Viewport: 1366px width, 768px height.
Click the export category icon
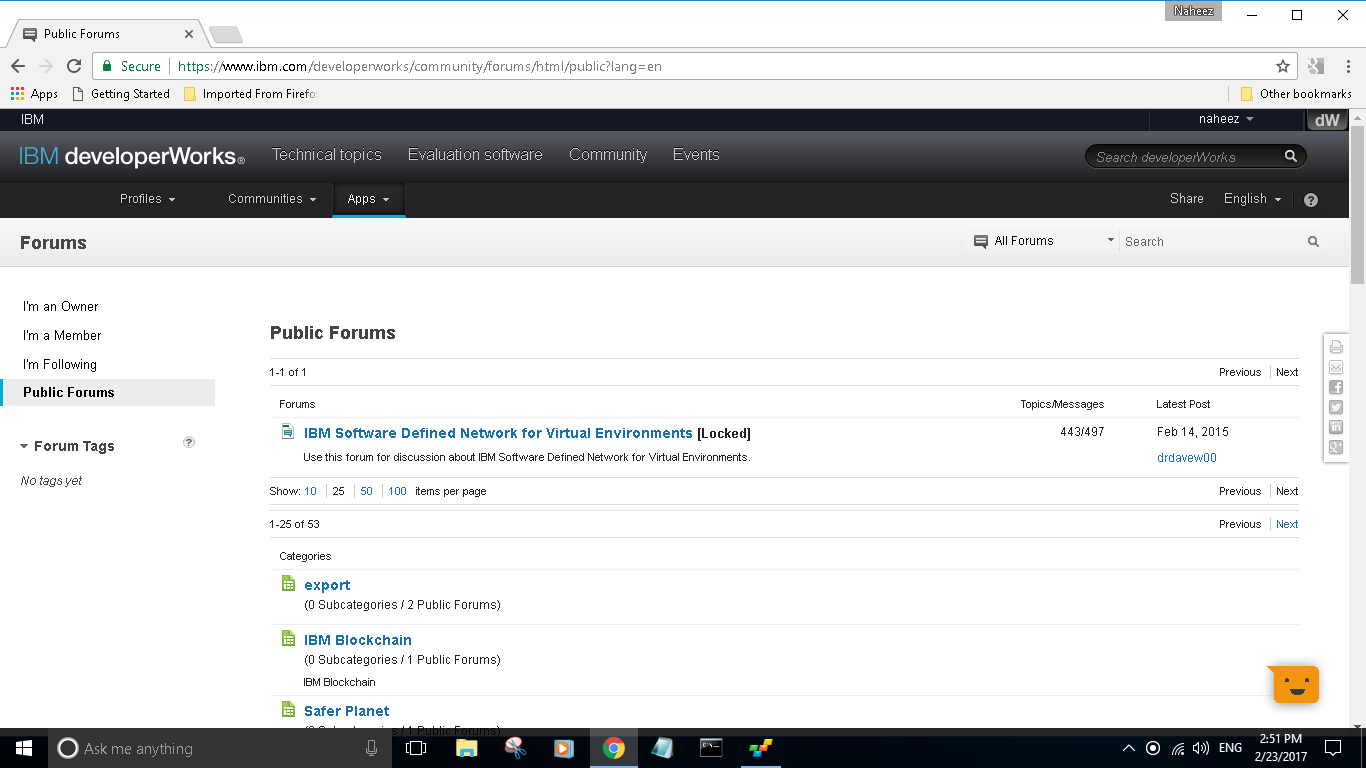tap(288, 584)
